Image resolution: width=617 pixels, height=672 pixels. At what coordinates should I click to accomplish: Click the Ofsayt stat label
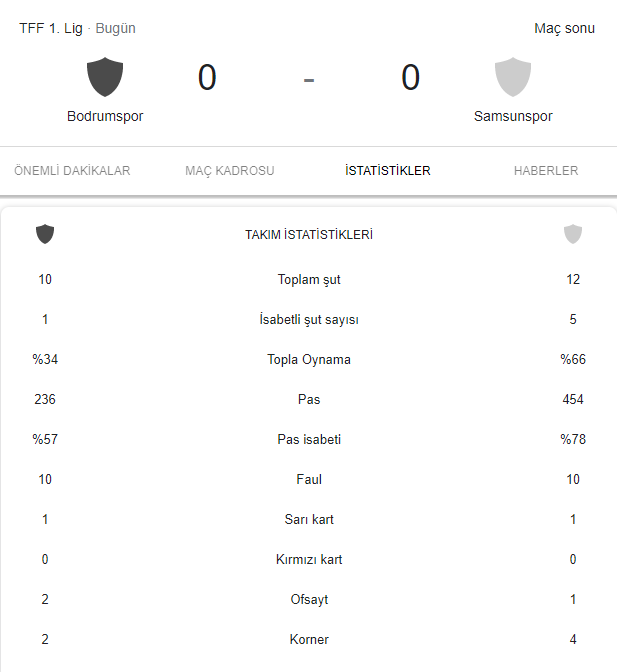[x=309, y=600]
